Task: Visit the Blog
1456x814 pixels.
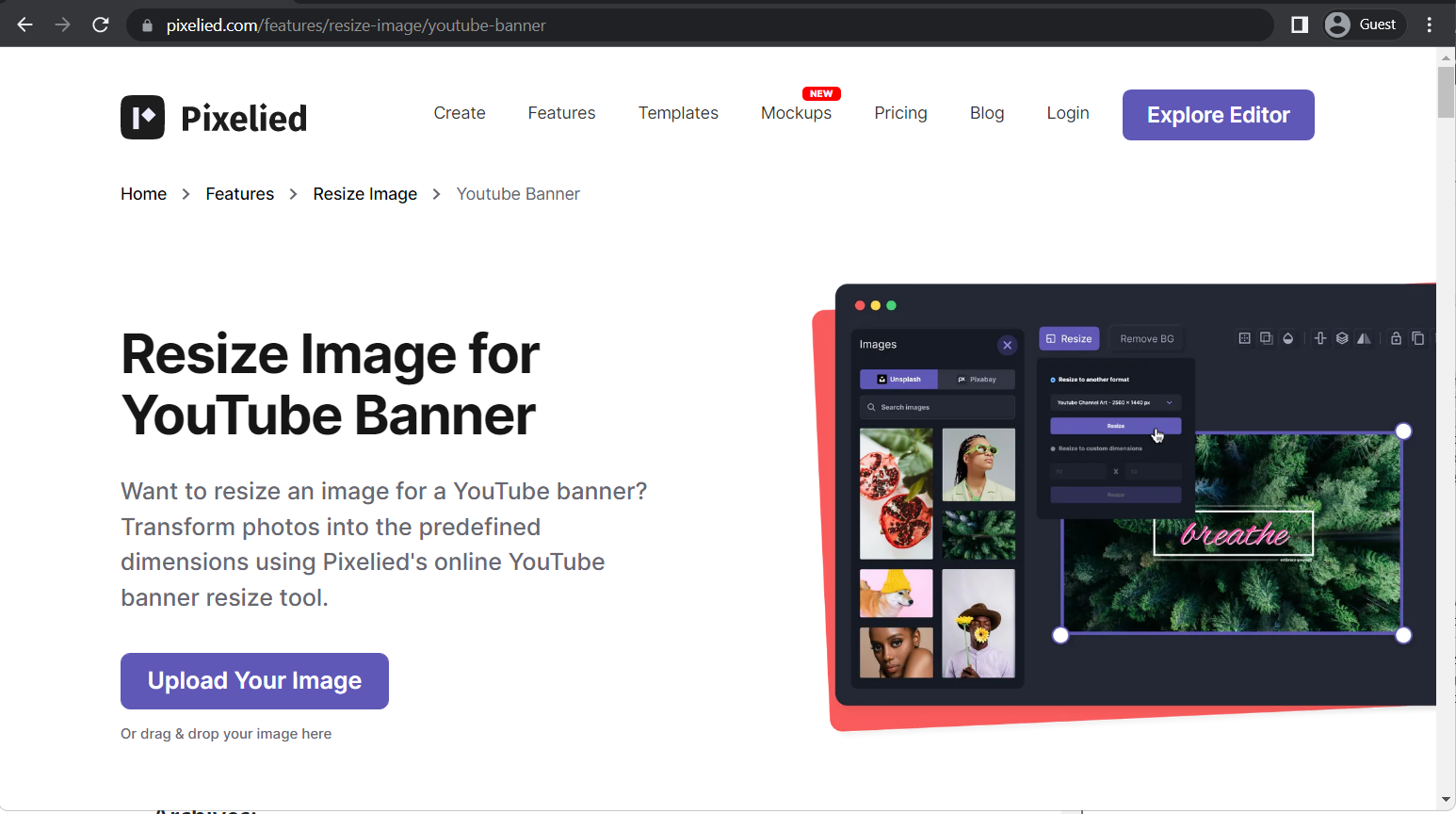Action: point(987,113)
